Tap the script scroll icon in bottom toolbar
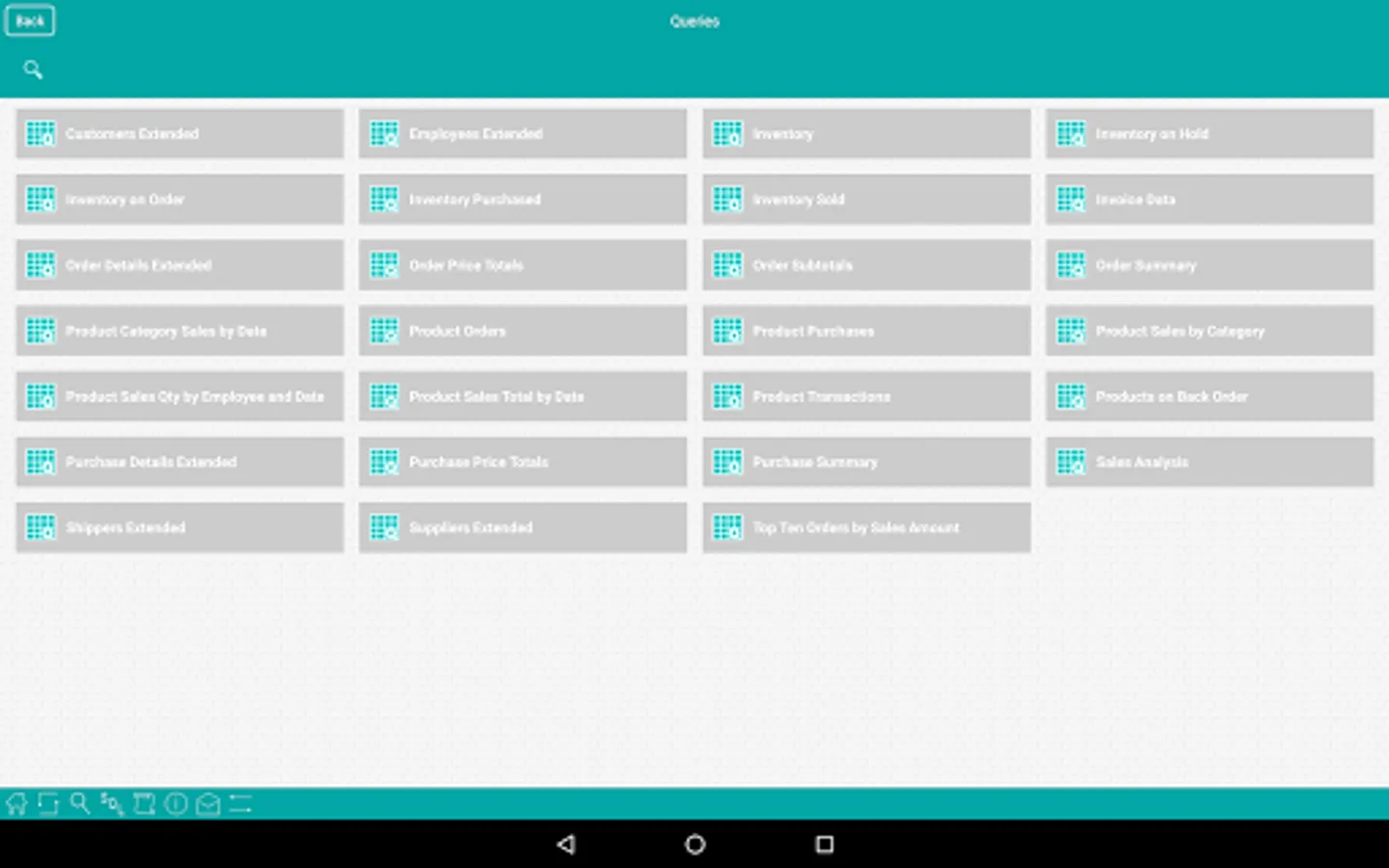This screenshot has height=868, width=1389. pos(144,803)
